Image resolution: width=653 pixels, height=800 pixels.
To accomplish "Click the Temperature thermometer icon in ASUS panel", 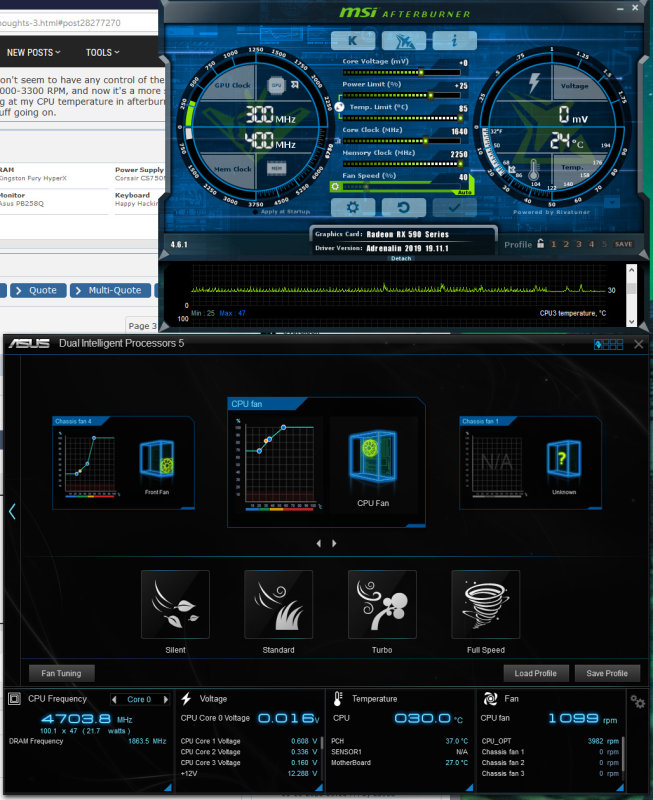I will coord(338,699).
